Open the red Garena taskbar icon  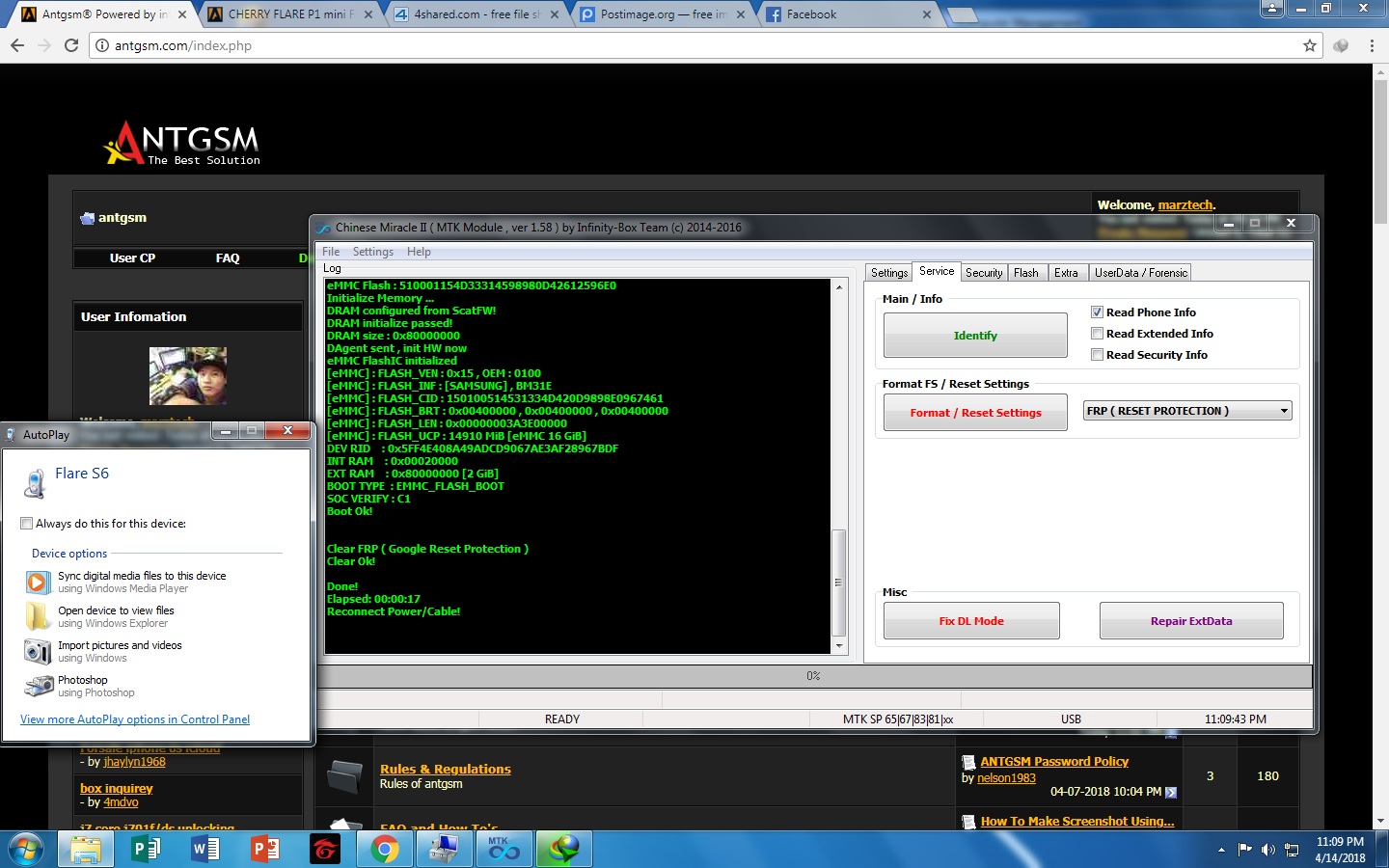pos(325,849)
